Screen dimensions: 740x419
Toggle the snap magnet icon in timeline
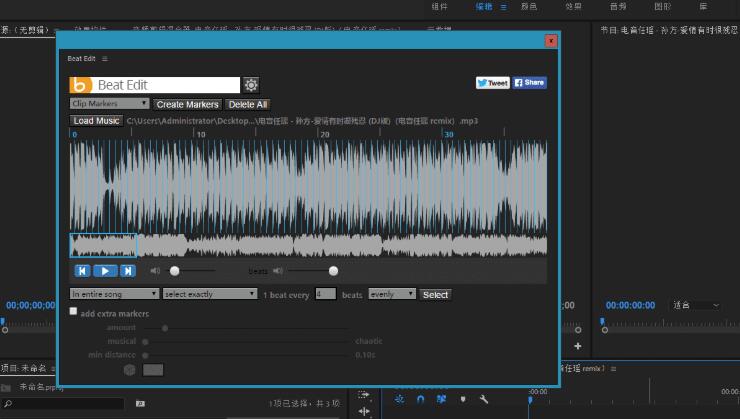pos(420,400)
